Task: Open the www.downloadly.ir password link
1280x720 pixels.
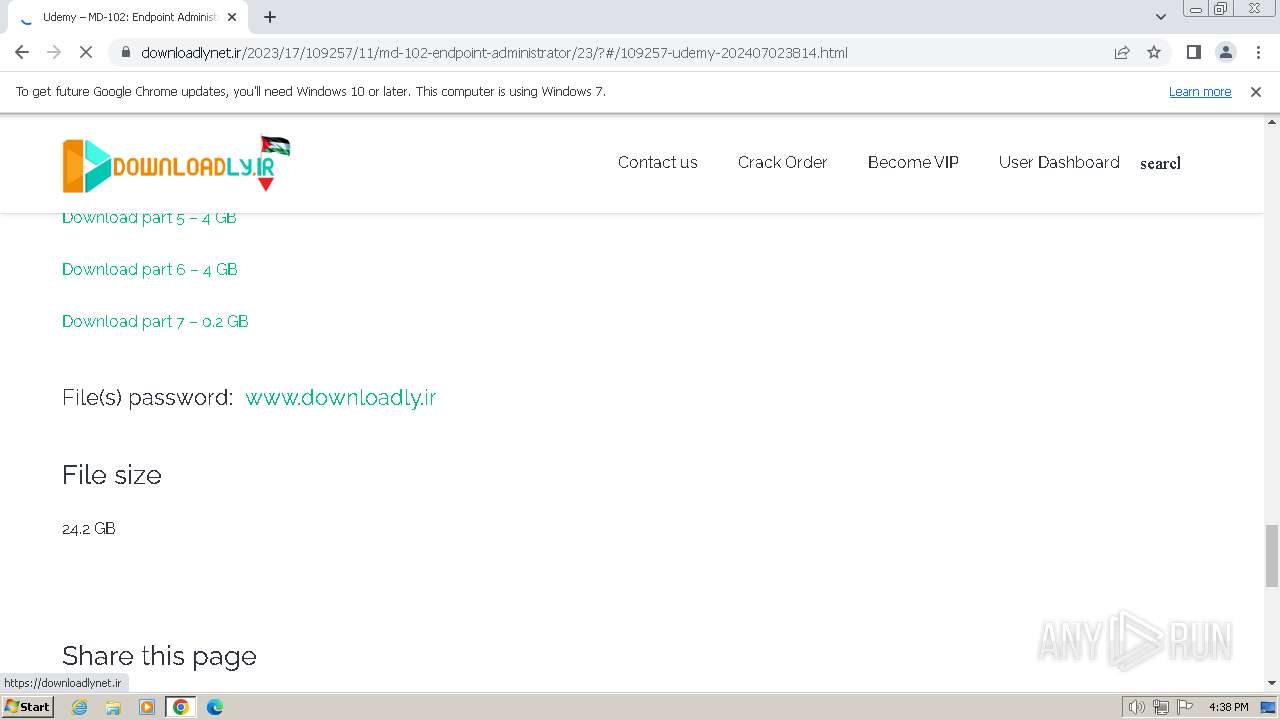Action: point(341,397)
